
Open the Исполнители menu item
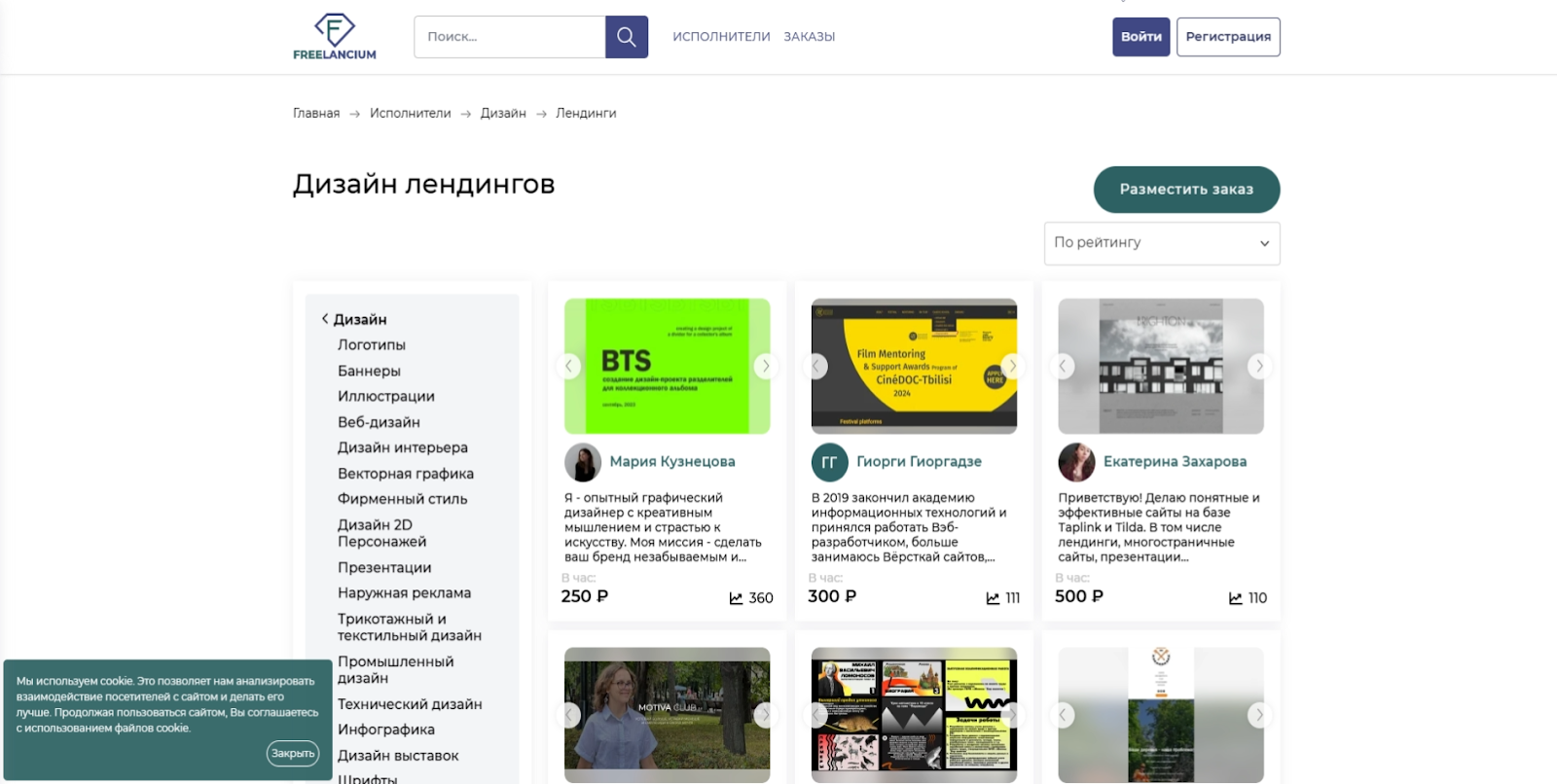pyautogui.click(x=721, y=37)
